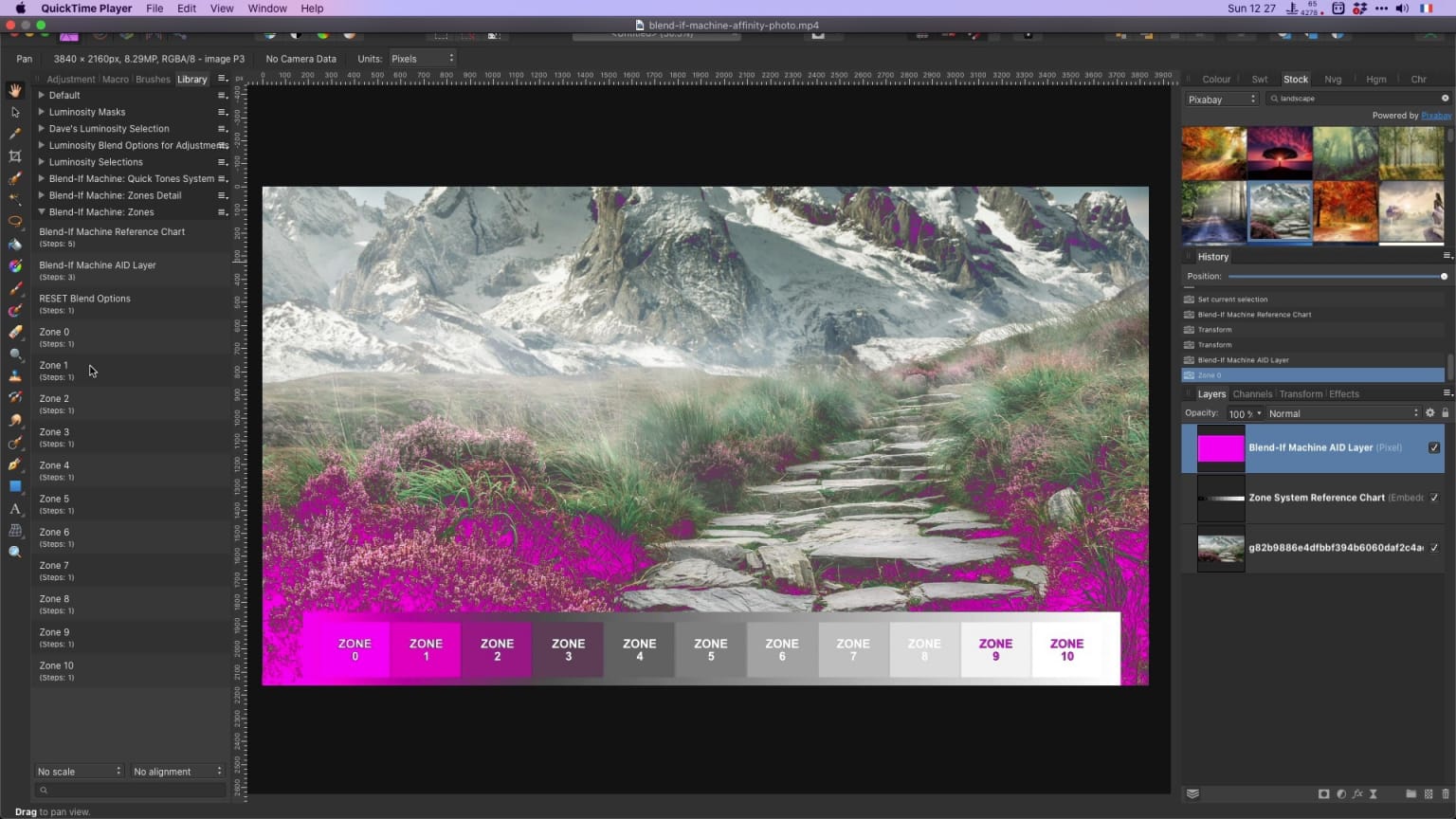Expand the Luminosity Masks category
Image resolution: width=1456 pixels, height=819 pixels.
[x=42, y=112]
